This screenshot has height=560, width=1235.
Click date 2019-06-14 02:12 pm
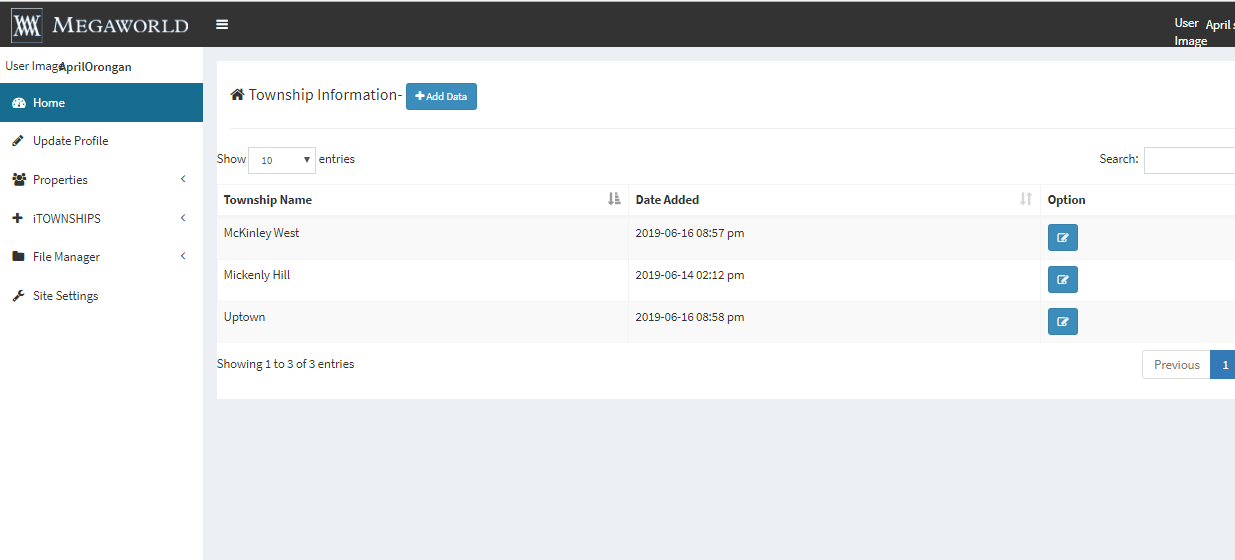coord(690,275)
